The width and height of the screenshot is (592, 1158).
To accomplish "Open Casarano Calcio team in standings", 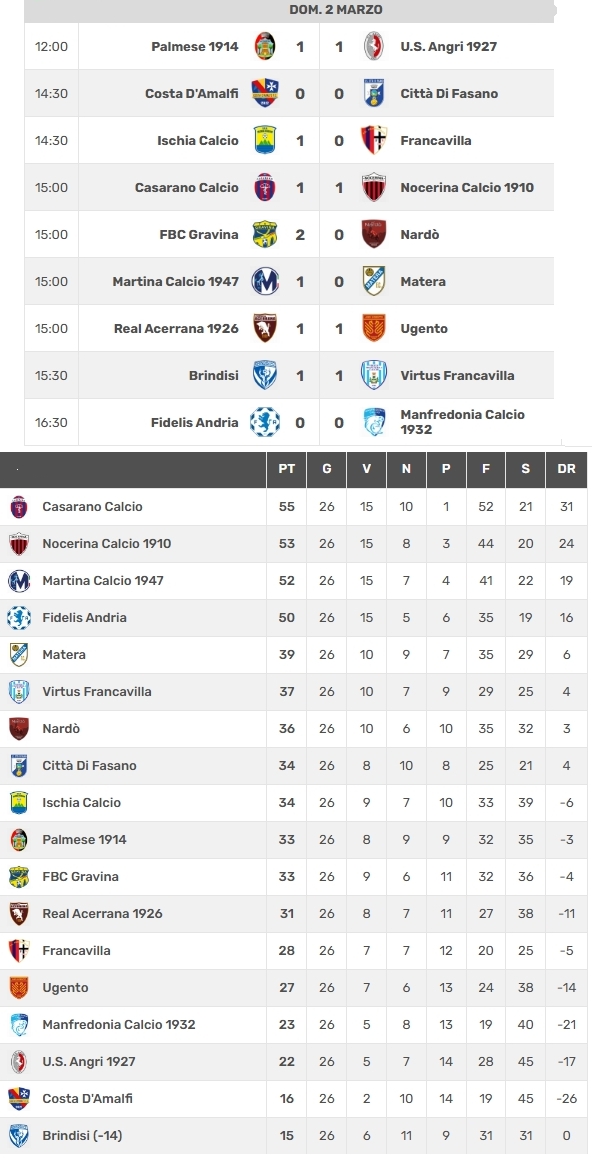I will [x=92, y=507].
